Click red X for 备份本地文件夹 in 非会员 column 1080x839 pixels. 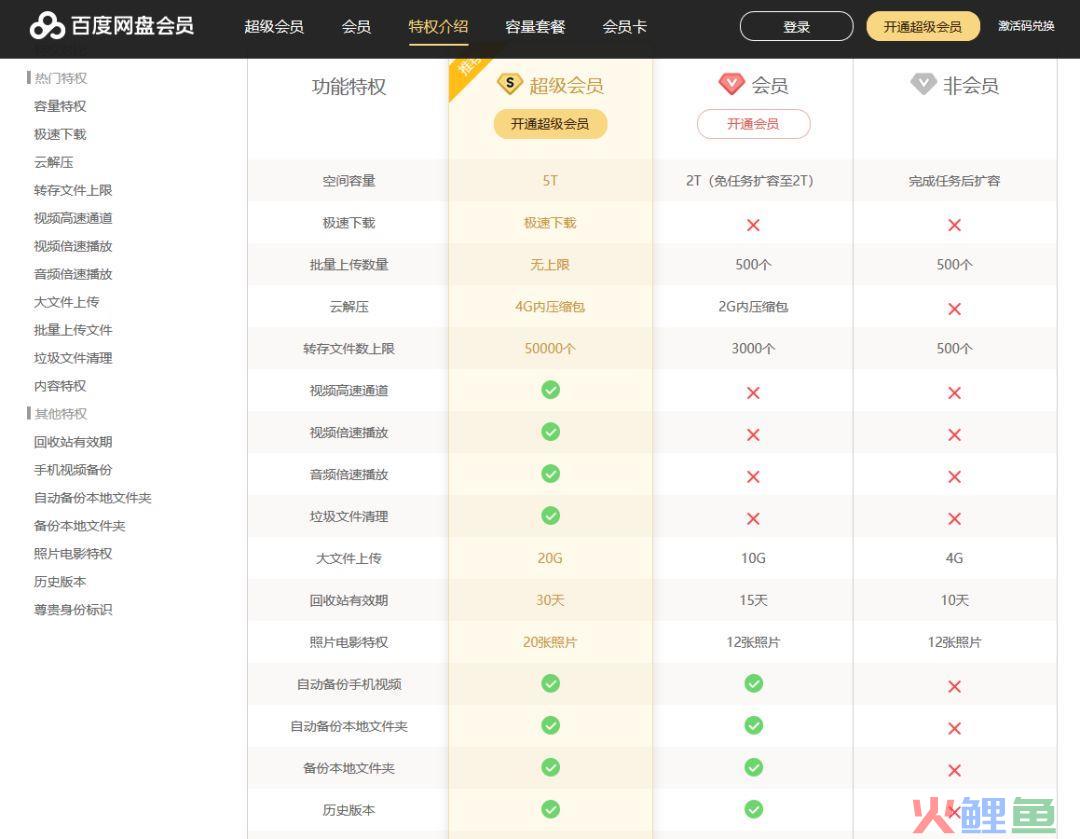tap(954, 771)
